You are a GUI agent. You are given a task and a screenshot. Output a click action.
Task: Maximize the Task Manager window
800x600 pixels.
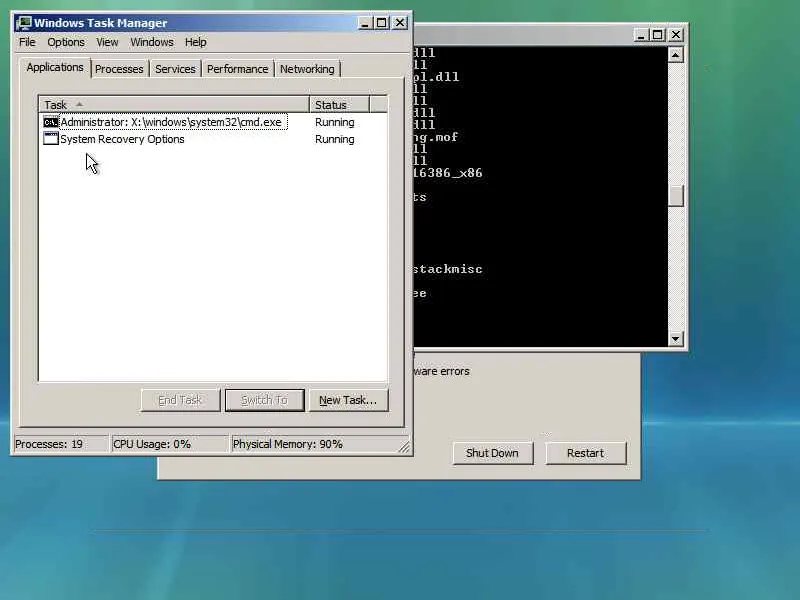(382, 23)
